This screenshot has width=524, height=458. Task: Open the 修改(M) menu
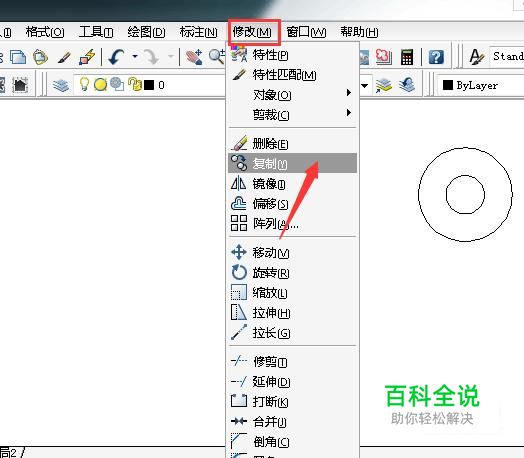click(253, 32)
